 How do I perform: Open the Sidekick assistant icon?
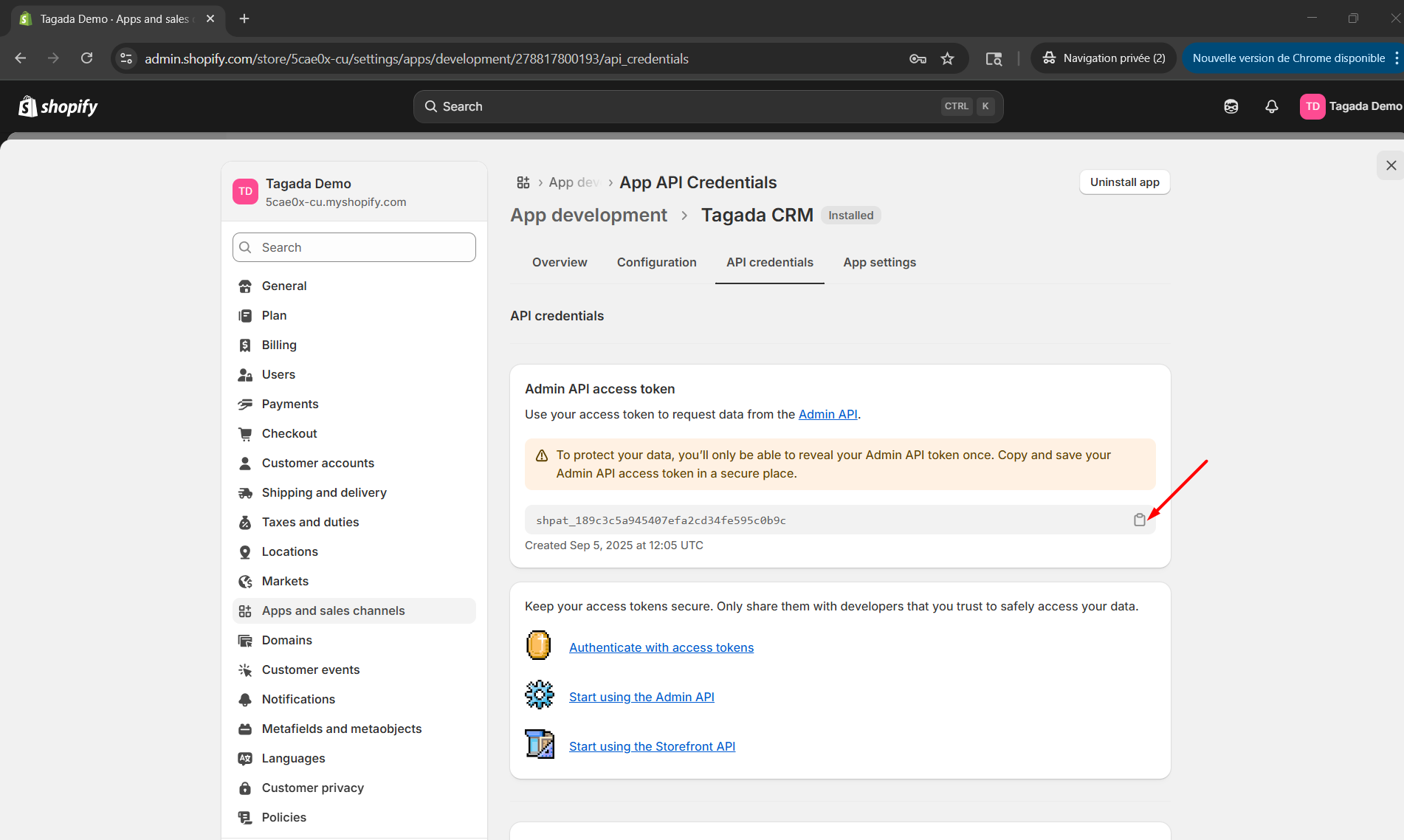[x=1231, y=106]
